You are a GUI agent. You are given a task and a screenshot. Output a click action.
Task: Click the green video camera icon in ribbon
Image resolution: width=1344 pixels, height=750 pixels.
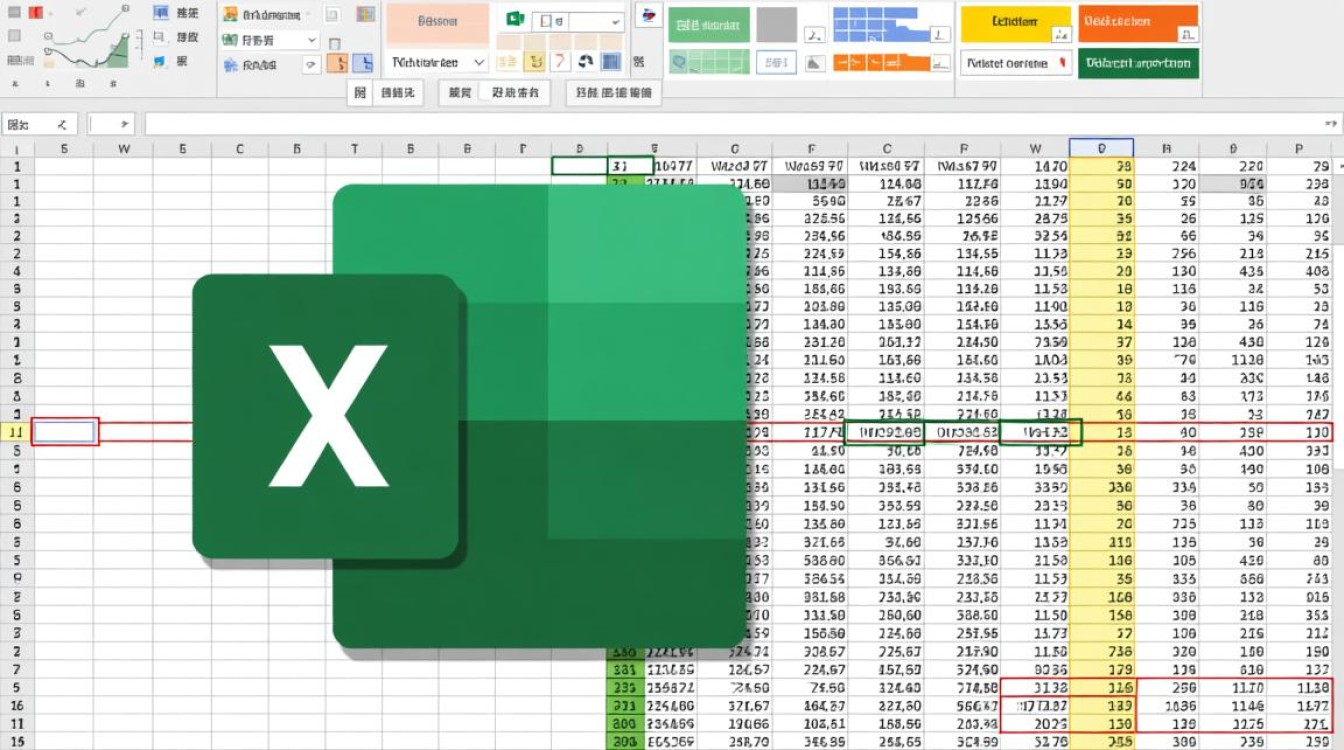516,20
